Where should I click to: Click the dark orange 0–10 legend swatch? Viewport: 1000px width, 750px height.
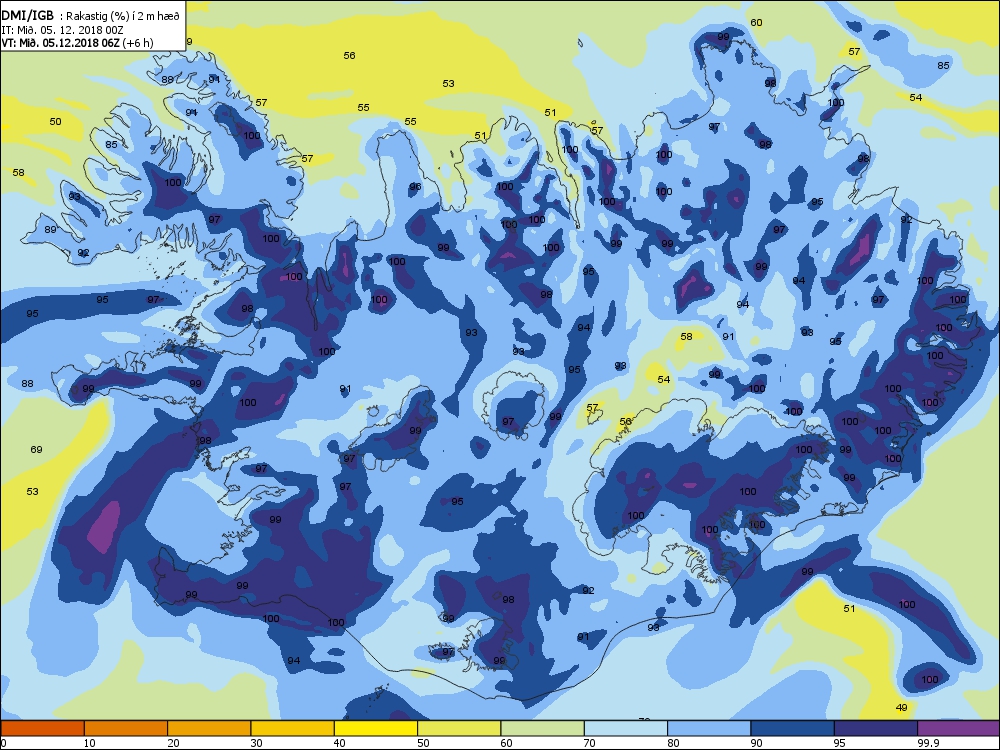tap(42, 728)
